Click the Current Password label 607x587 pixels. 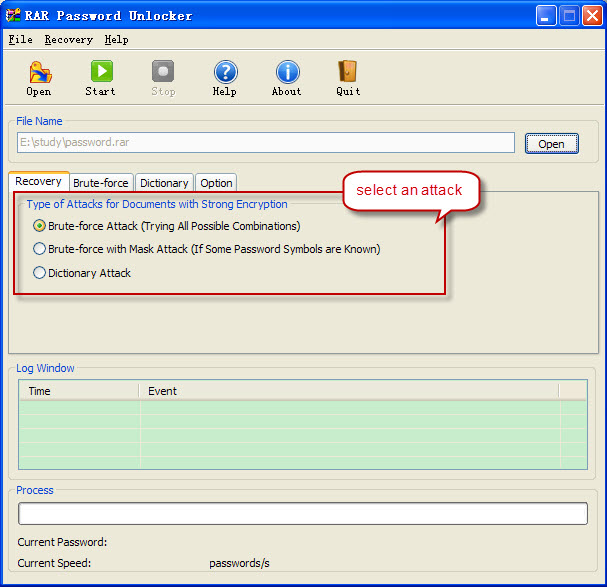62,542
